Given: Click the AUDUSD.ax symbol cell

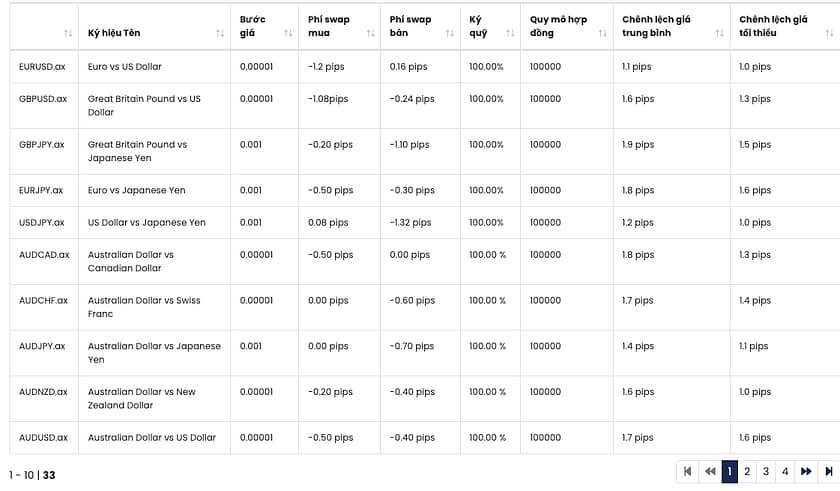Looking at the screenshot, I should 43,438.
